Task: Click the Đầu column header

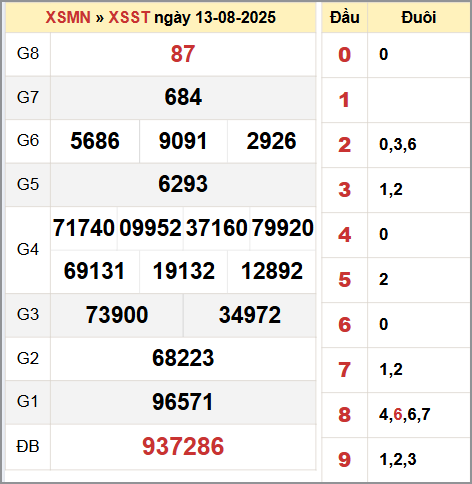Action: 345,17
